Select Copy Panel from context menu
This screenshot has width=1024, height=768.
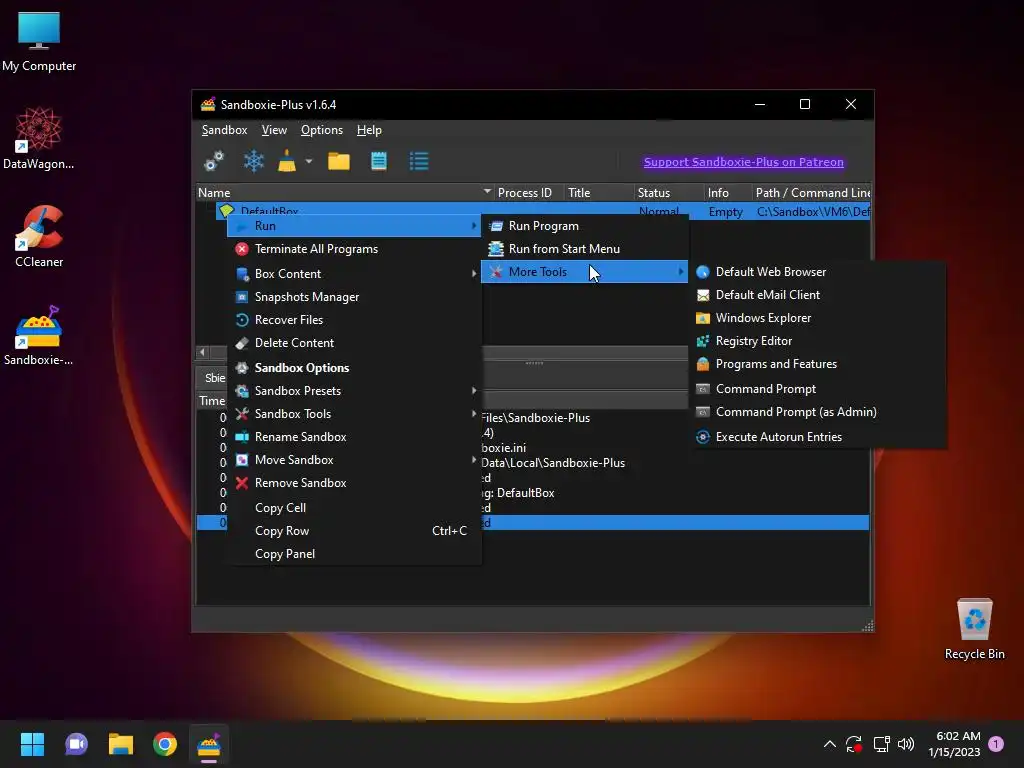pos(354,554)
